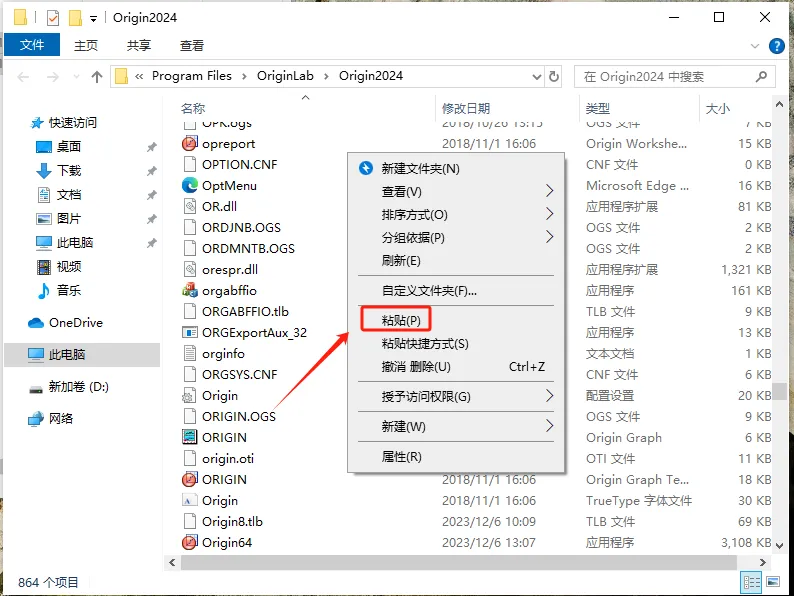Click the properties checkmark in quick access toolbar
The image size is (794, 596).
coord(53,18)
